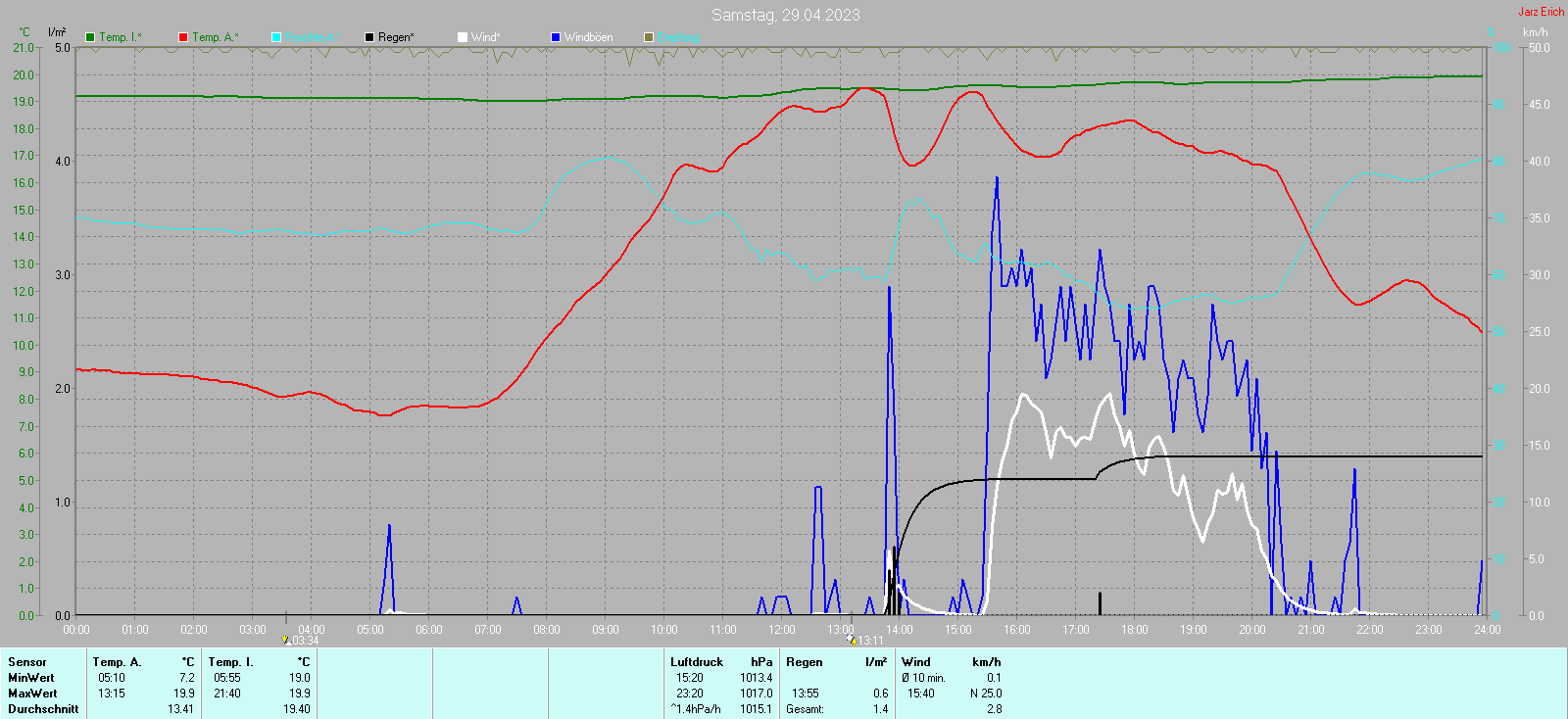Click the Wind maximum value 'N 25.0'
Screen dimensions: 1568x719
coord(986,694)
